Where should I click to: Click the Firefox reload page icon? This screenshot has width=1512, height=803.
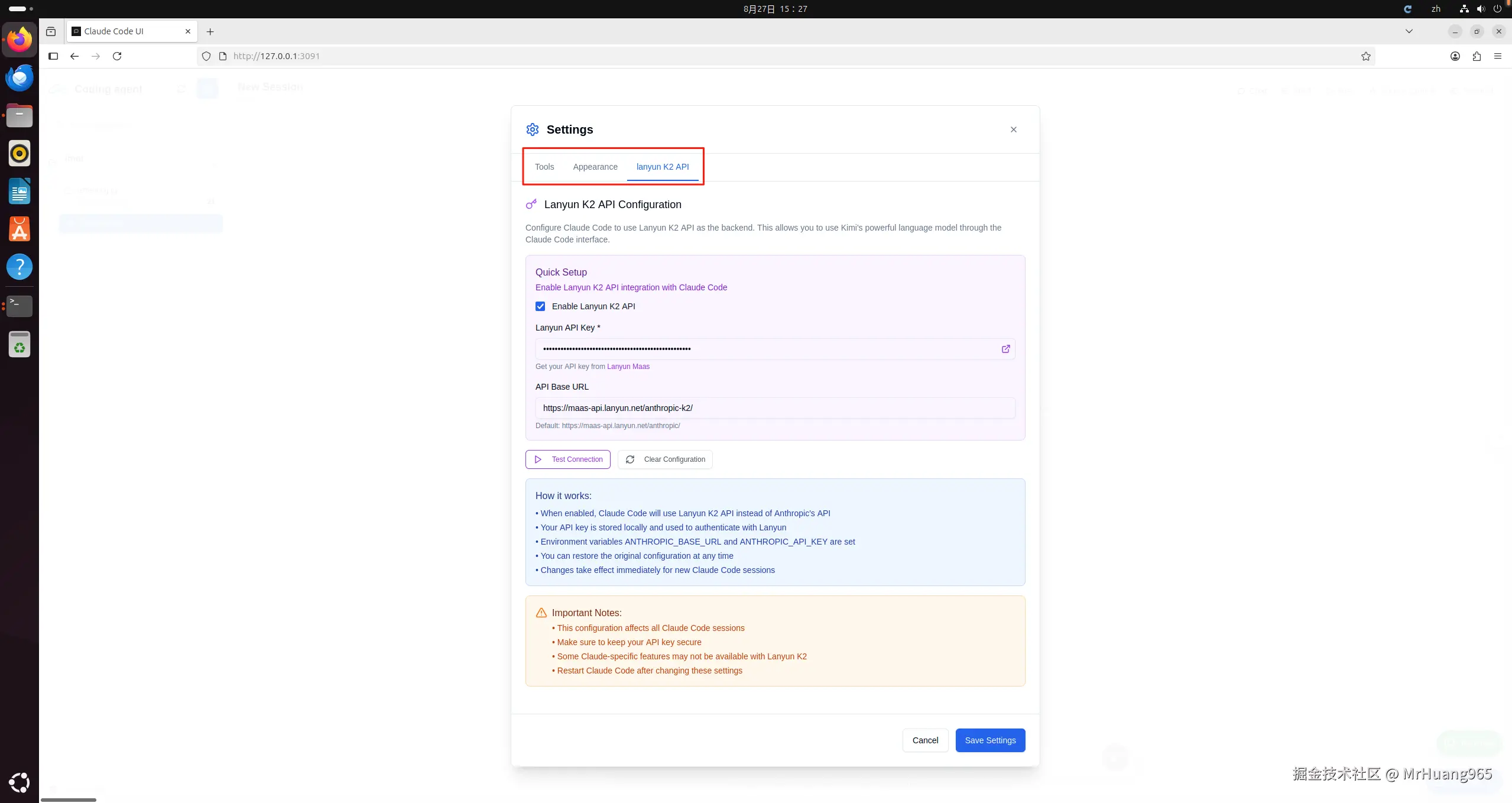[117, 56]
